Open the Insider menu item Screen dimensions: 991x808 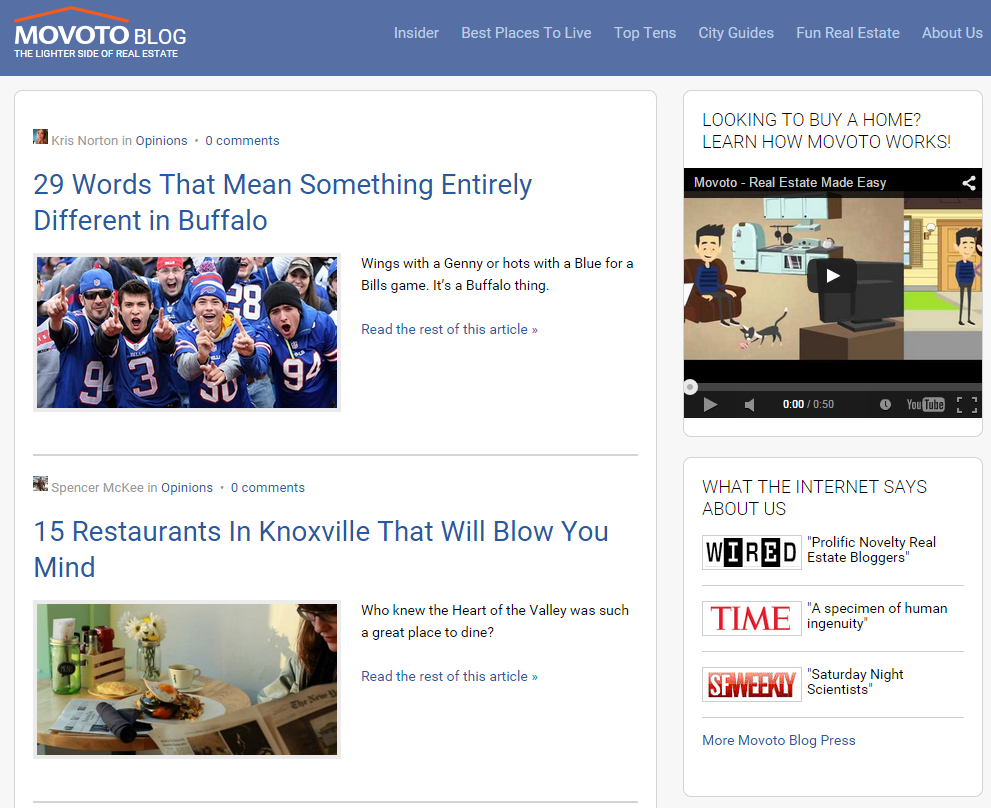(x=416, y=33)
